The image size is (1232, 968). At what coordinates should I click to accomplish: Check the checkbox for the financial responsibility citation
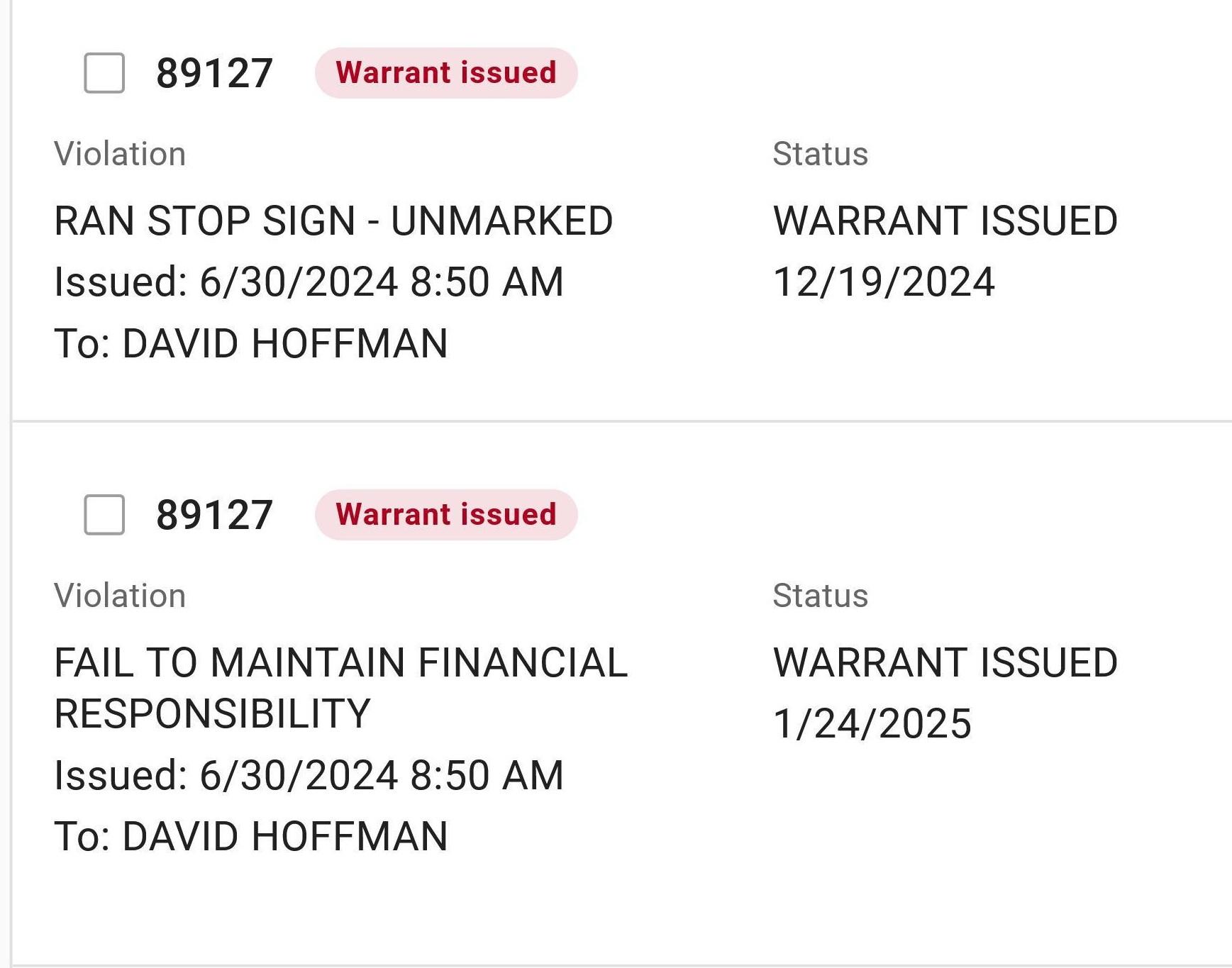coord(104,515)
